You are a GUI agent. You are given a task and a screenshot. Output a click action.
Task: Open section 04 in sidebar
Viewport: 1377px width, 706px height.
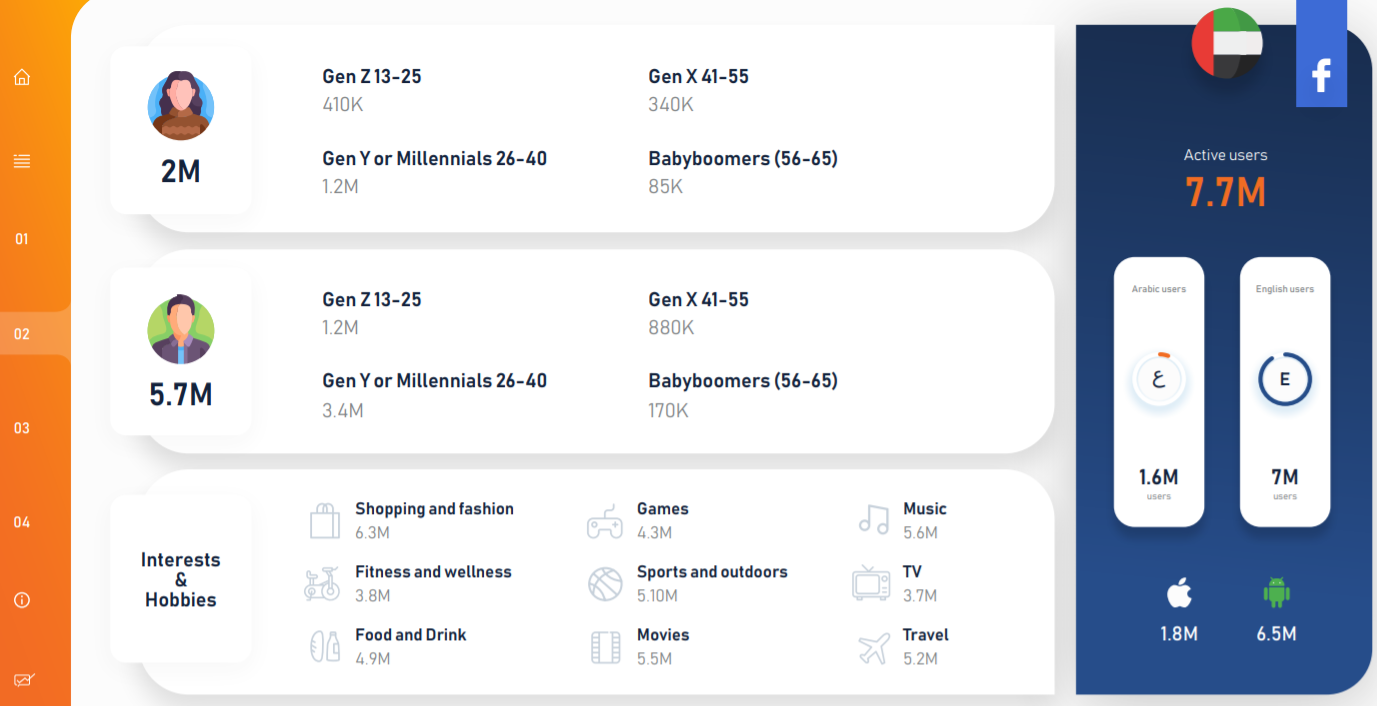pyautogui.click(x=22, y=522)
